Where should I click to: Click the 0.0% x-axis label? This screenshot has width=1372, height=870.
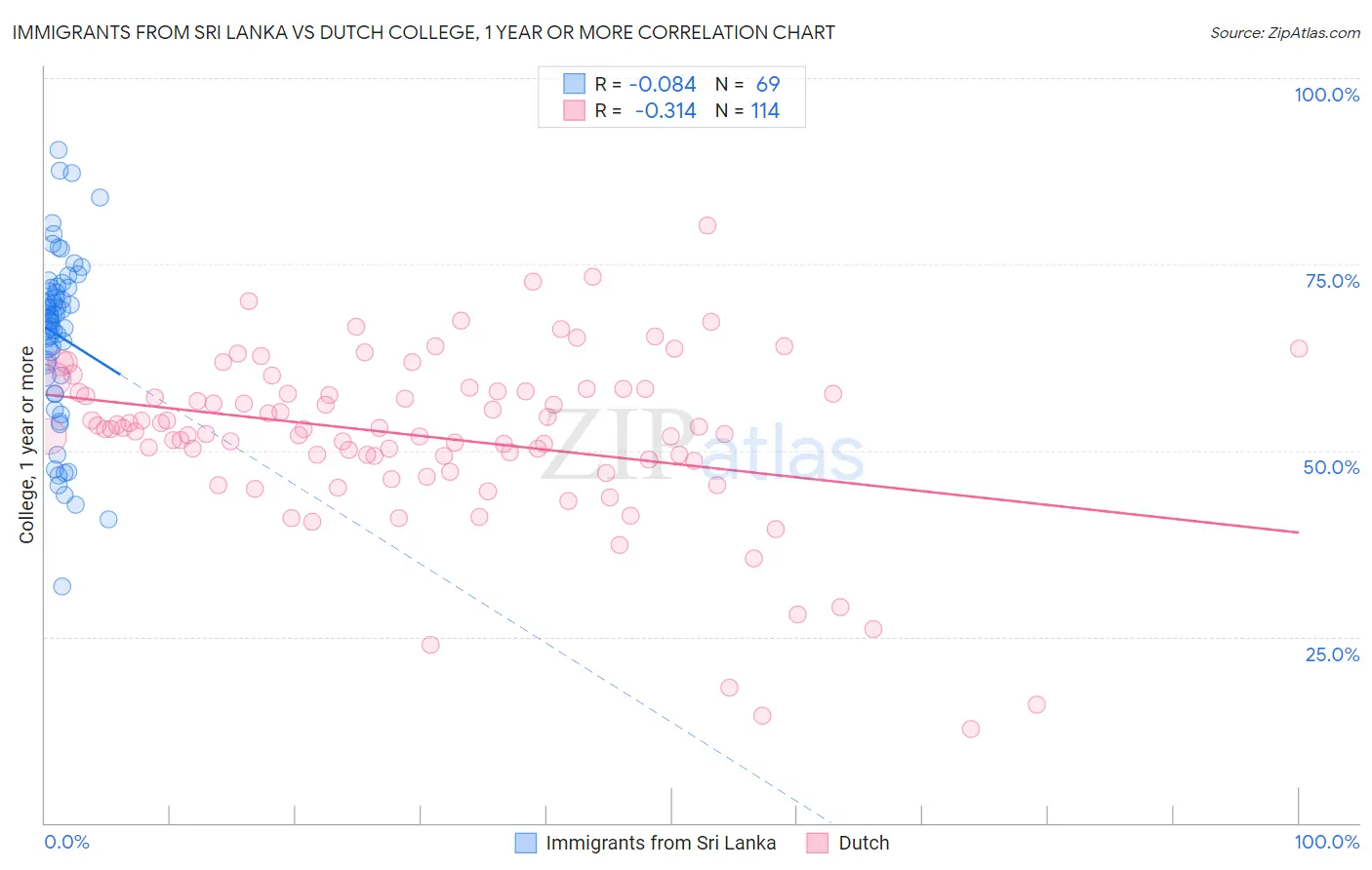pyautogui.click(x=66, y=842)
